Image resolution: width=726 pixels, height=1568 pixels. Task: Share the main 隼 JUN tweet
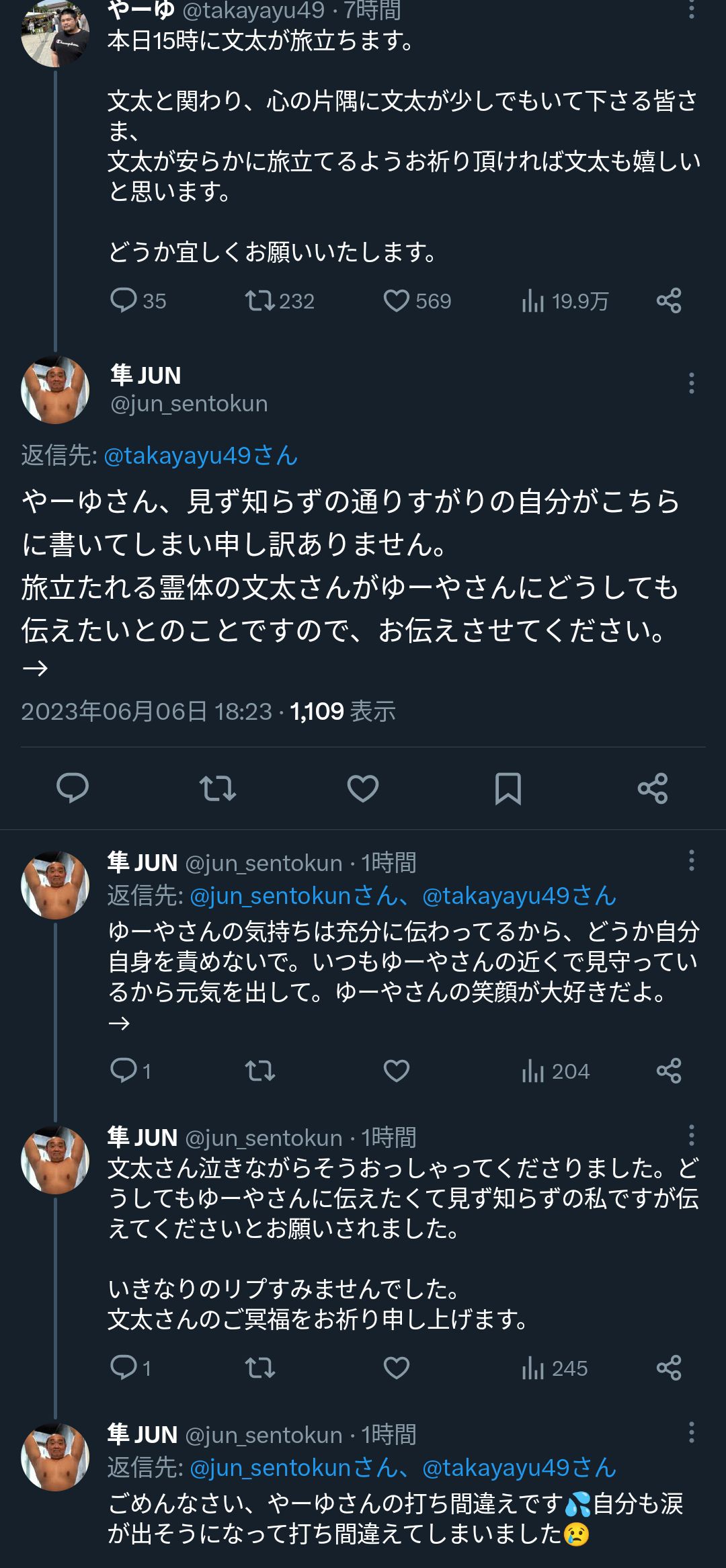pos(653,788)
